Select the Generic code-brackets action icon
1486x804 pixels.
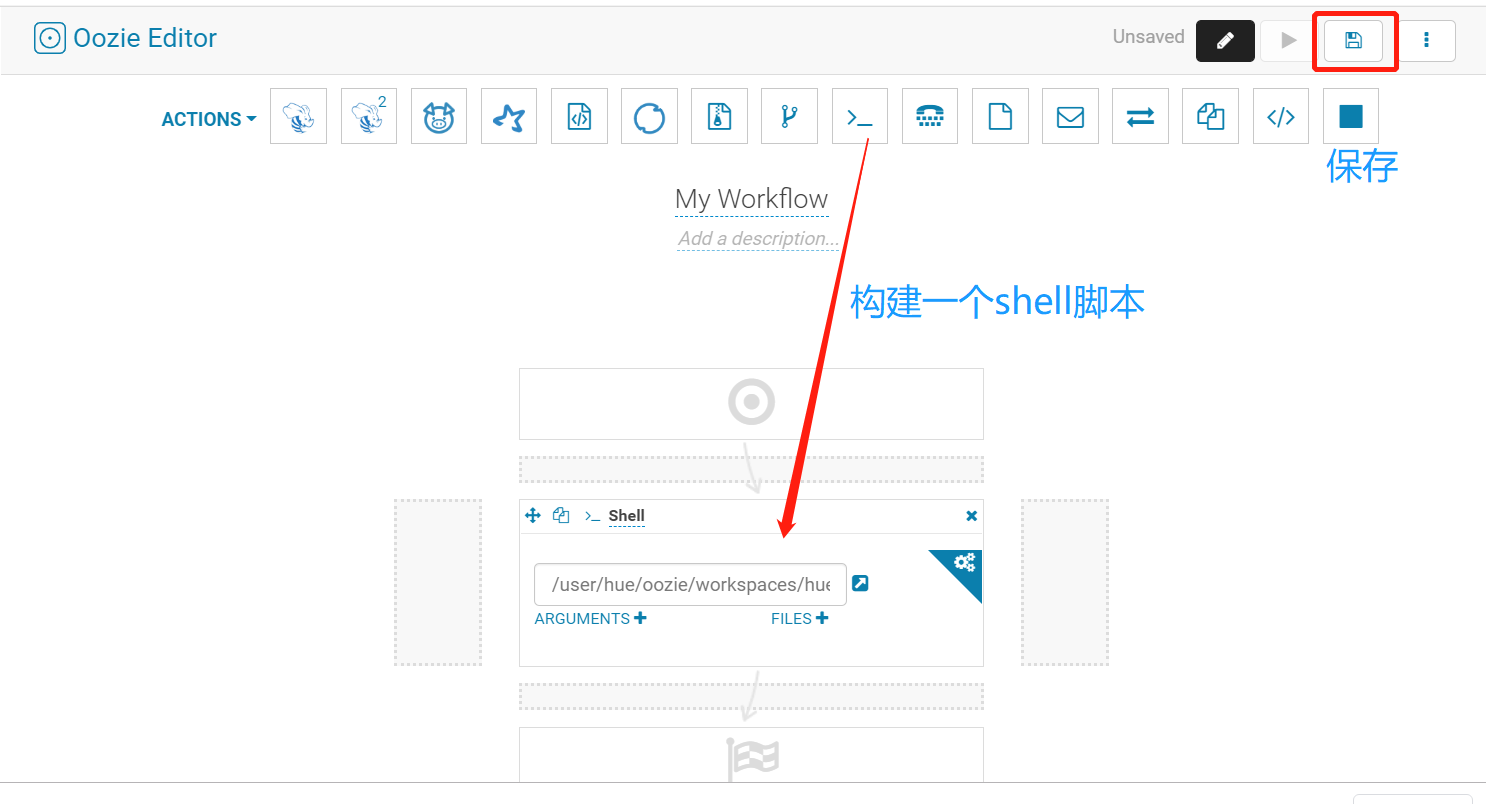click(x=1281, y=116)
